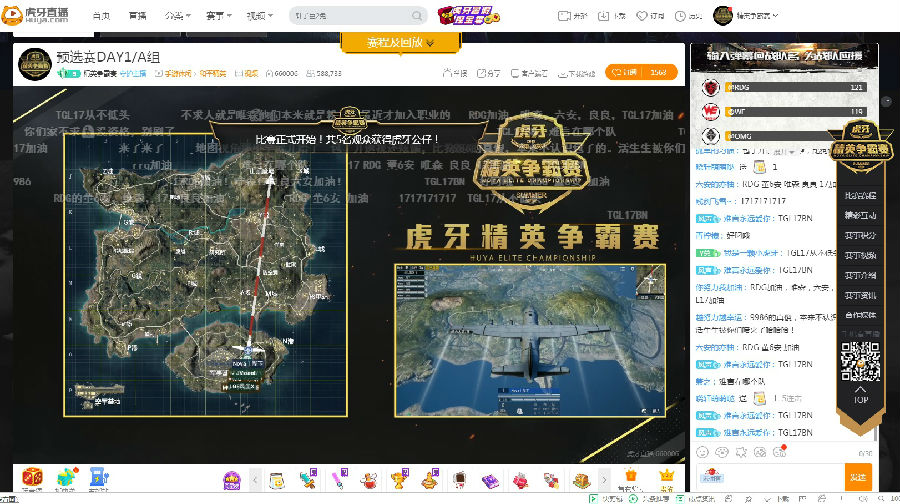Open 合作媒体 in side menu
900x504 pixels.
(x=860, y=315)
